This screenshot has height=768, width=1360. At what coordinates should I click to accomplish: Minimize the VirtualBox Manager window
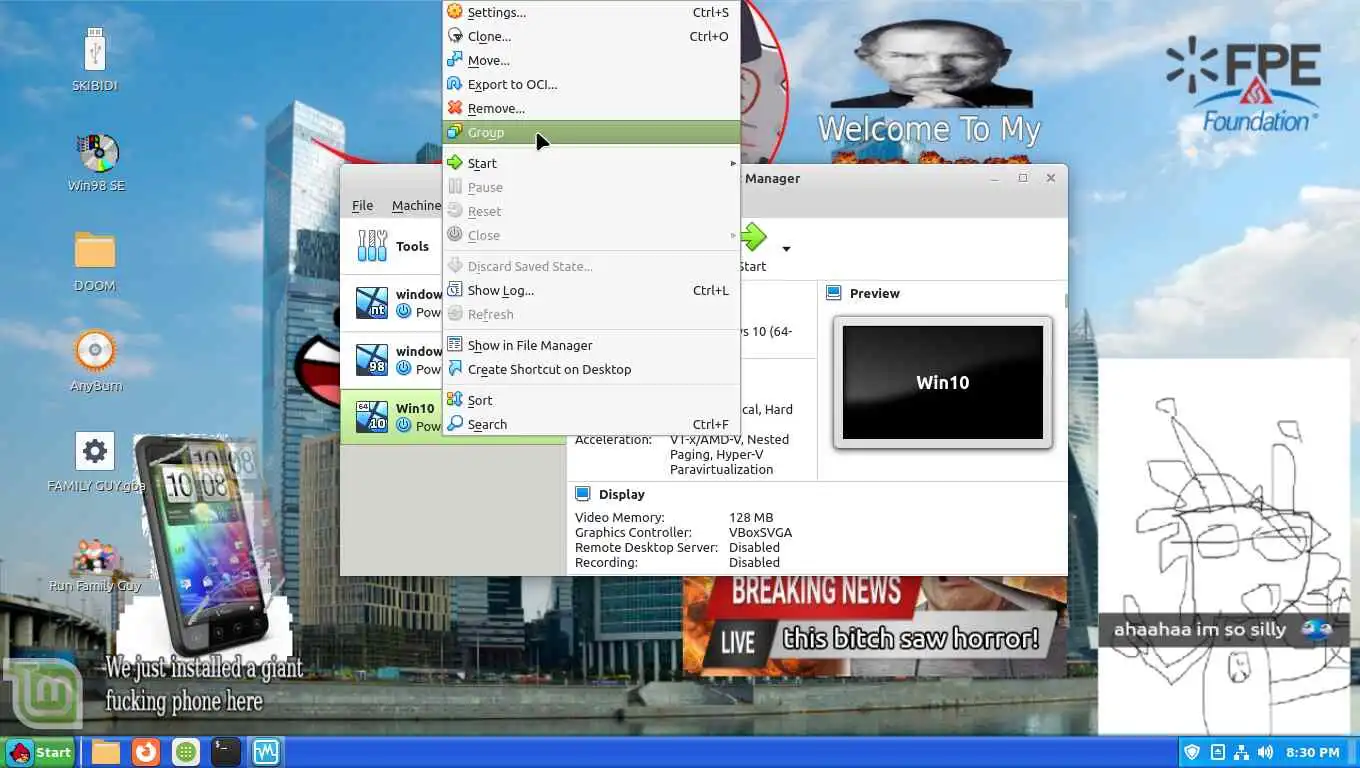pos(995,178)
